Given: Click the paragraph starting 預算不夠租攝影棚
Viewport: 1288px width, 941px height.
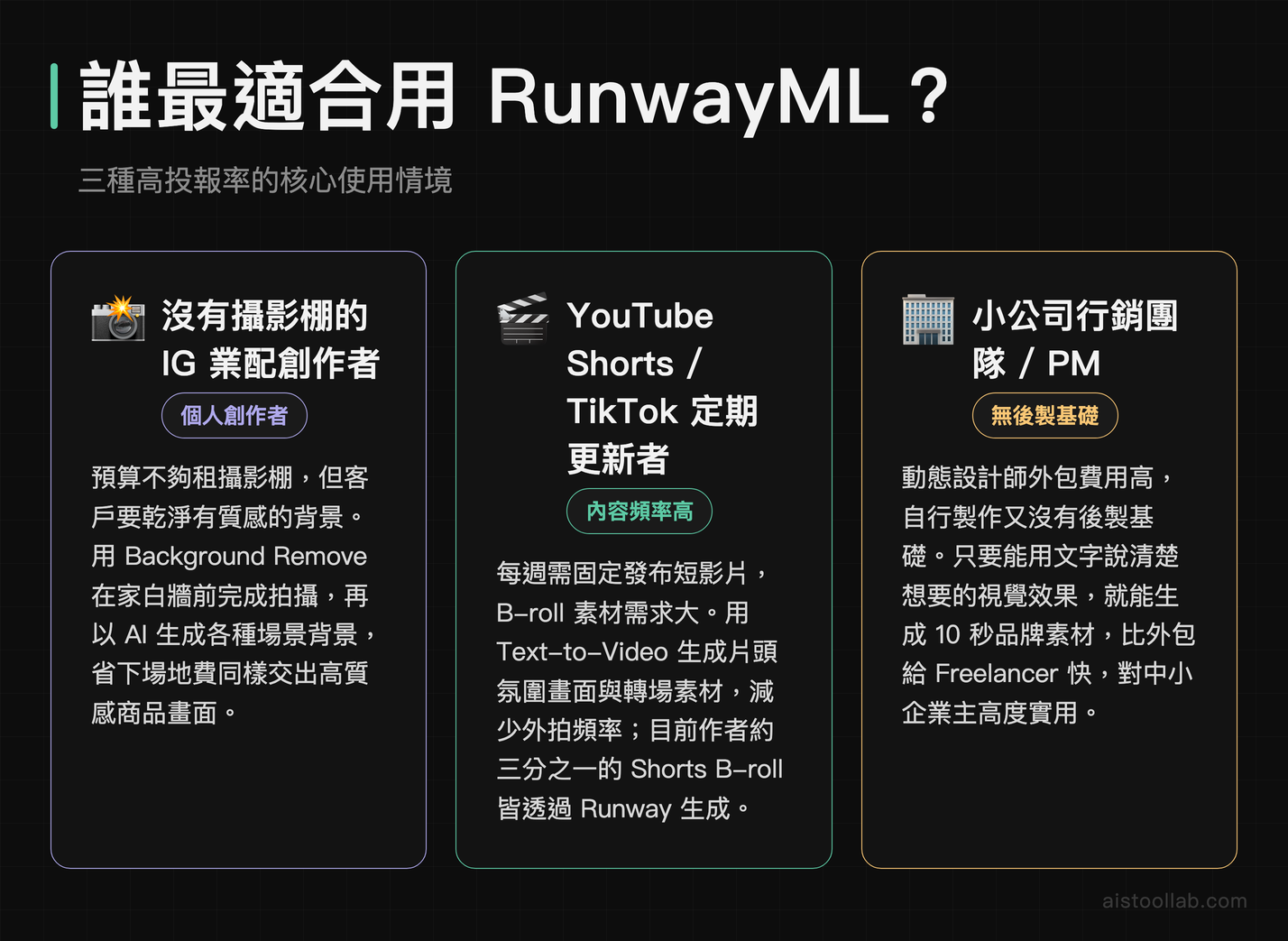Looking at the screenshot, I should (x=233, y=595).
